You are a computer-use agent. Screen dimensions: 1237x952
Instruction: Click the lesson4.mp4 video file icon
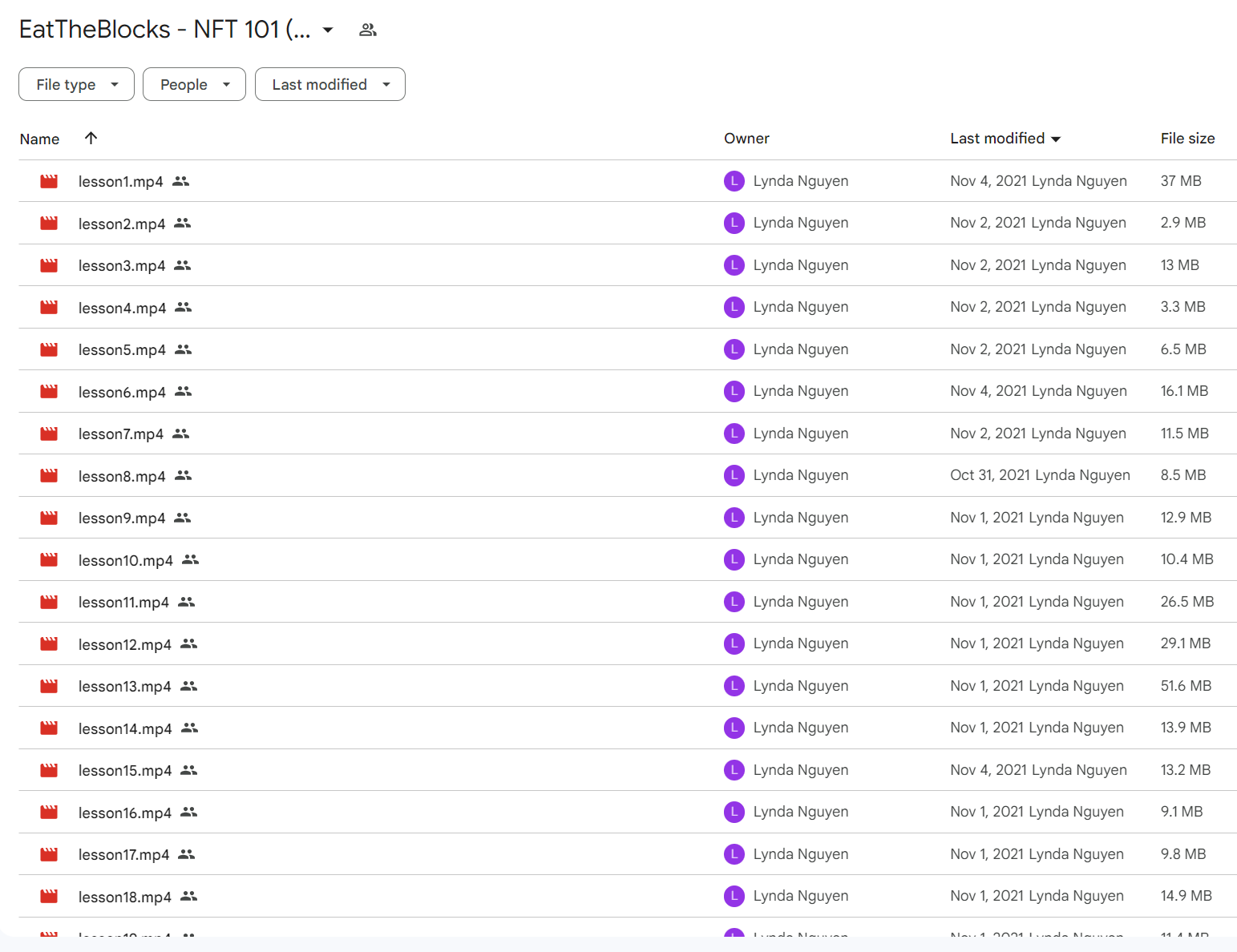(49, 307)
